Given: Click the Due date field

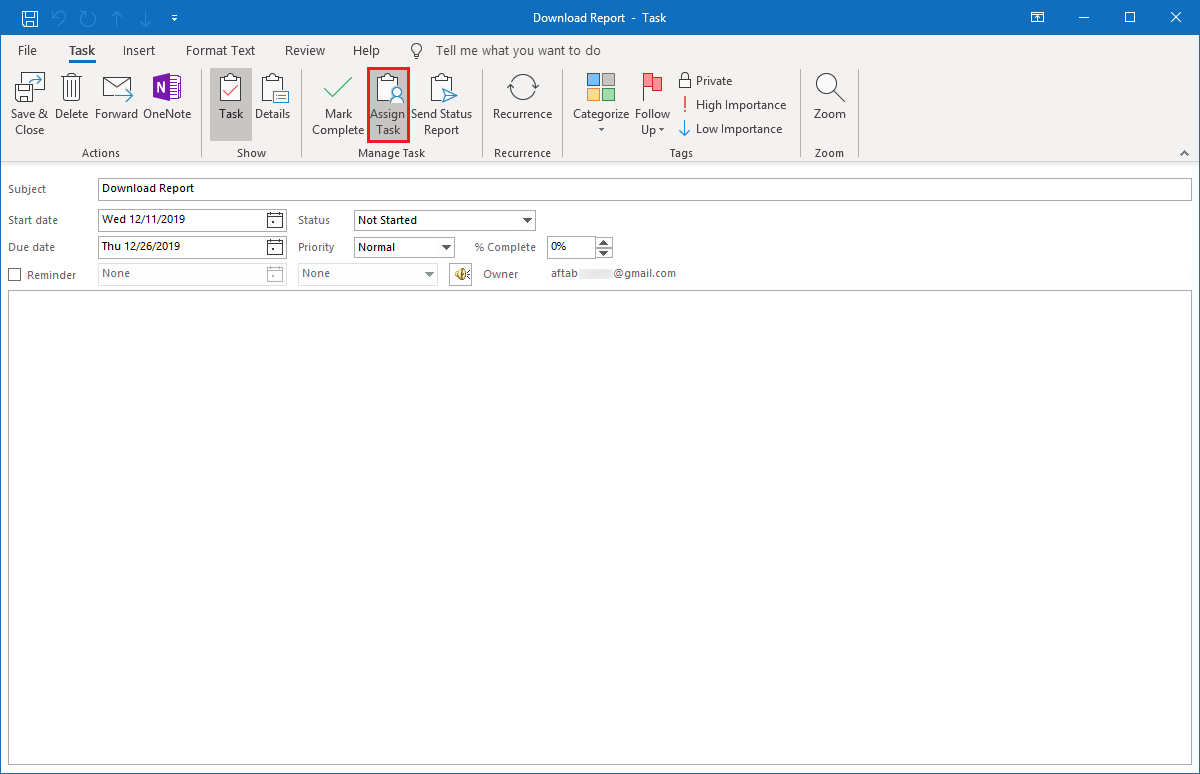Looking at the screenshot, I should pos(181,247).
